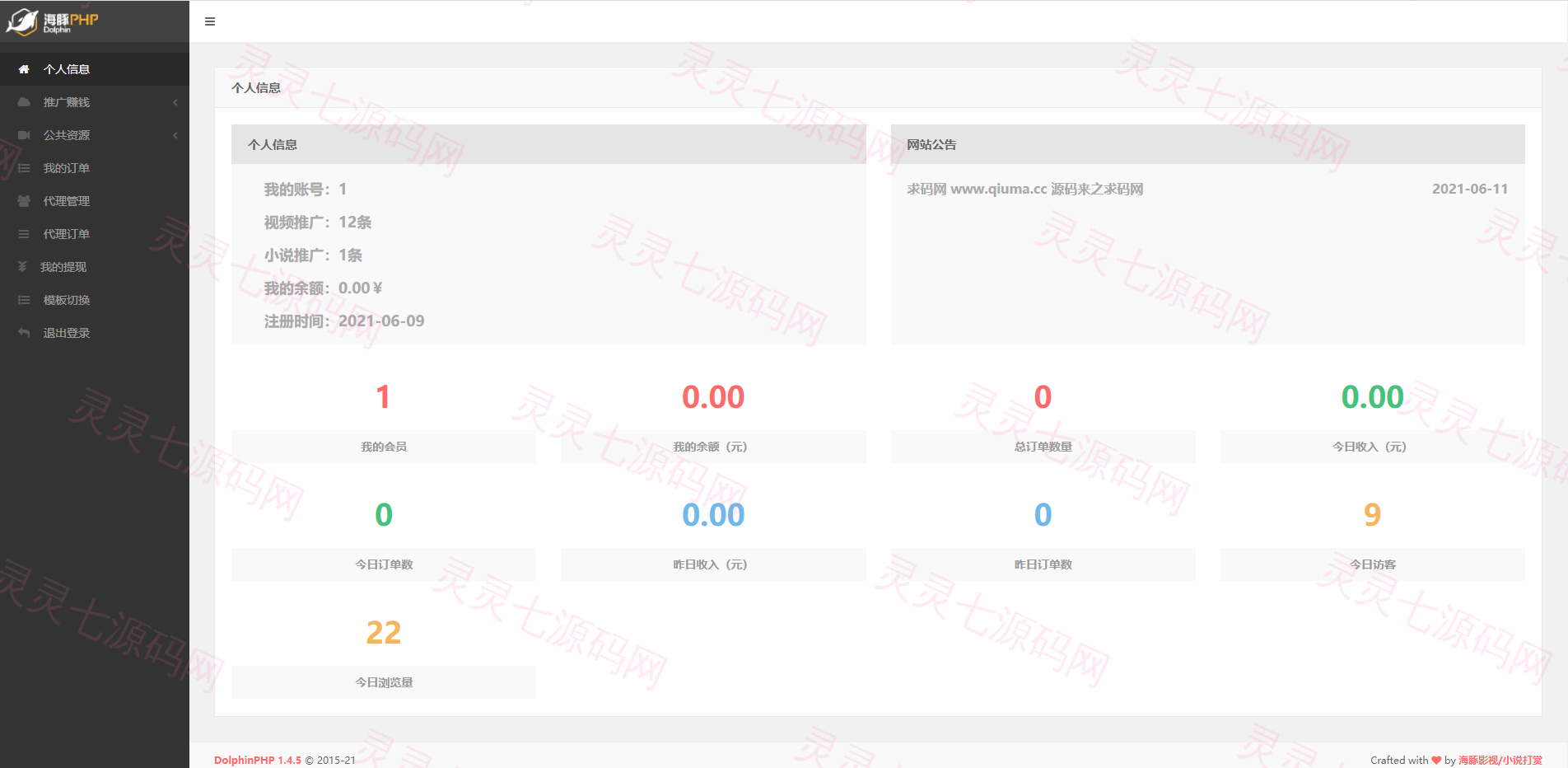Viewport: 1568px width, 768px height.
Task: Click the cloud icon beside 推广赚钱
Action: [24, 102]
